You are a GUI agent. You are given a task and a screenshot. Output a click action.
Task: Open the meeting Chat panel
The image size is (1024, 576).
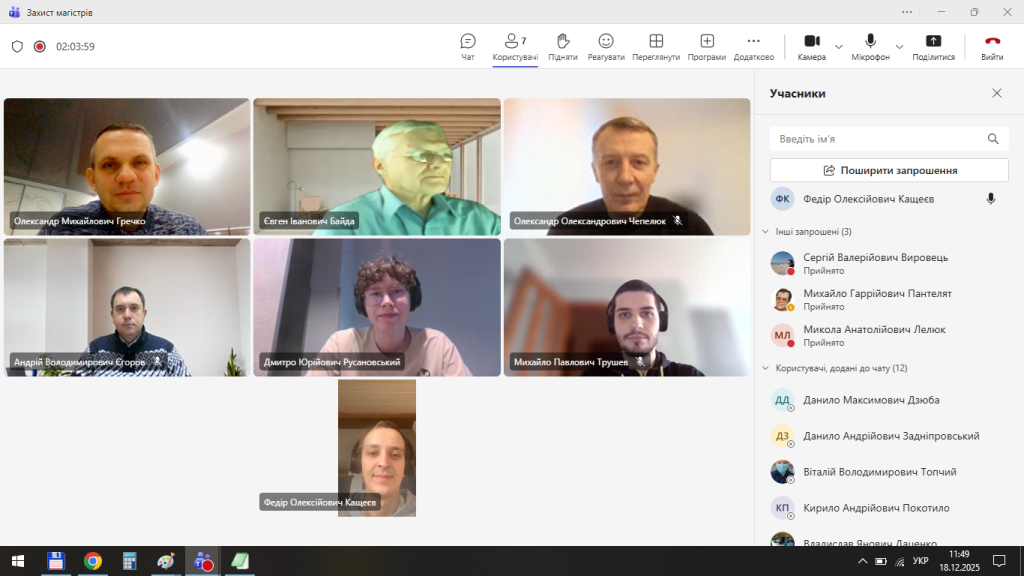468,47
